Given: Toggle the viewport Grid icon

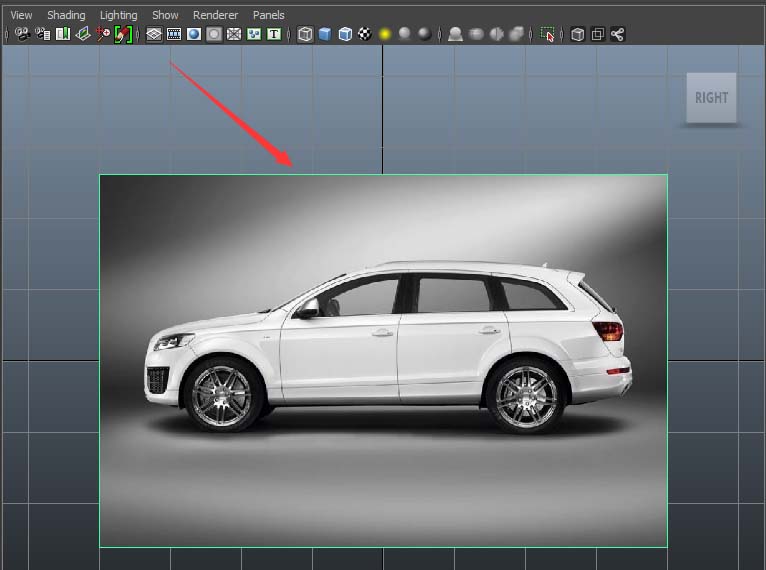Looking at the screenshot, I should 154,34.
